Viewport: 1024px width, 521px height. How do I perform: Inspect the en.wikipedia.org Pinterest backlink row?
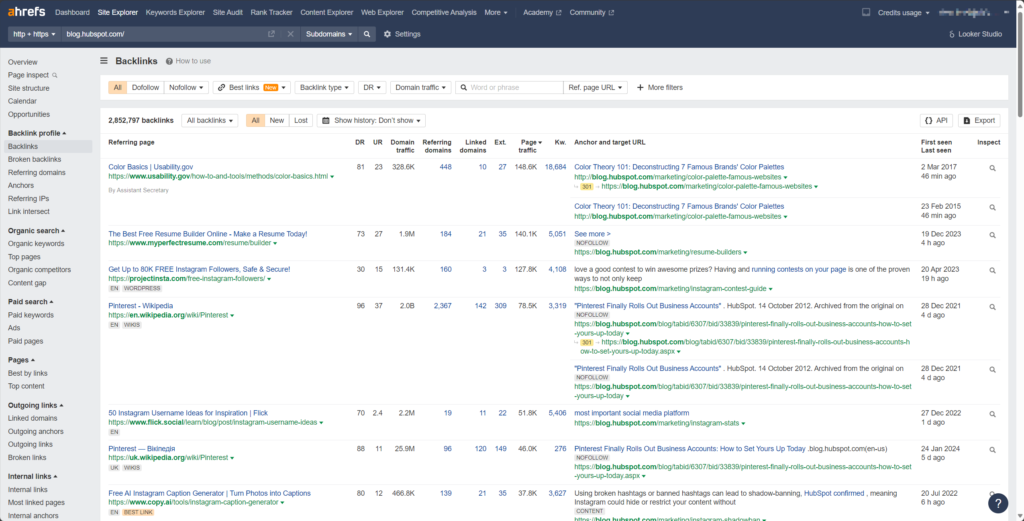pyautogui.click(x=992, y=306)
